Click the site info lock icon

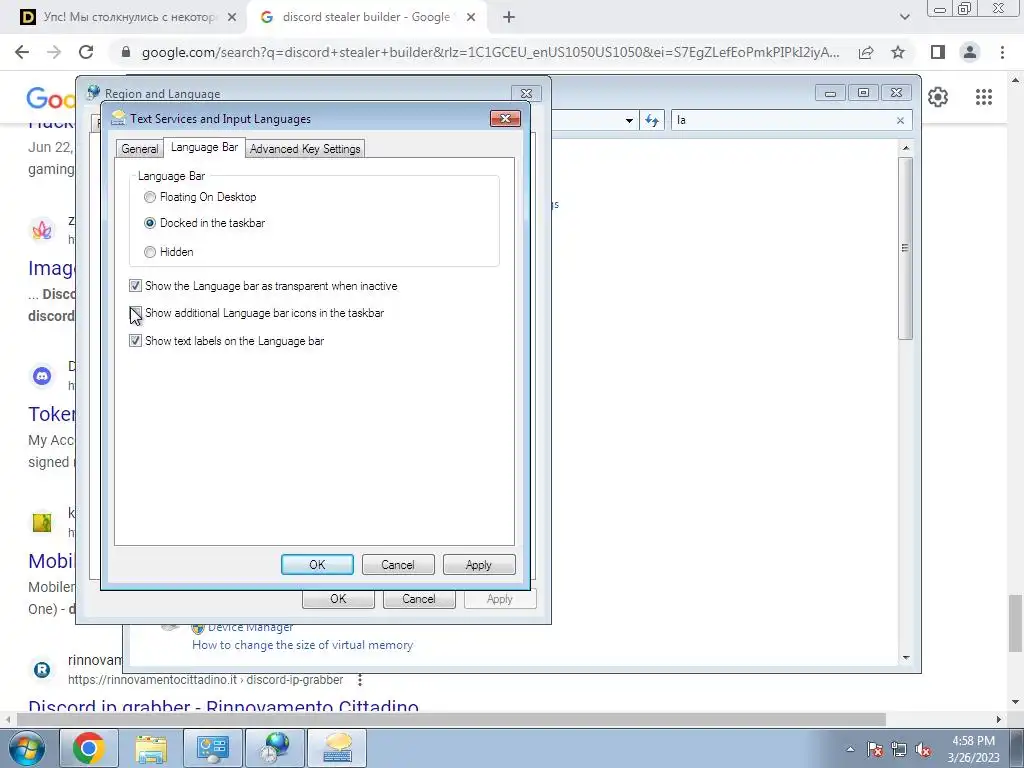point(126,52)
